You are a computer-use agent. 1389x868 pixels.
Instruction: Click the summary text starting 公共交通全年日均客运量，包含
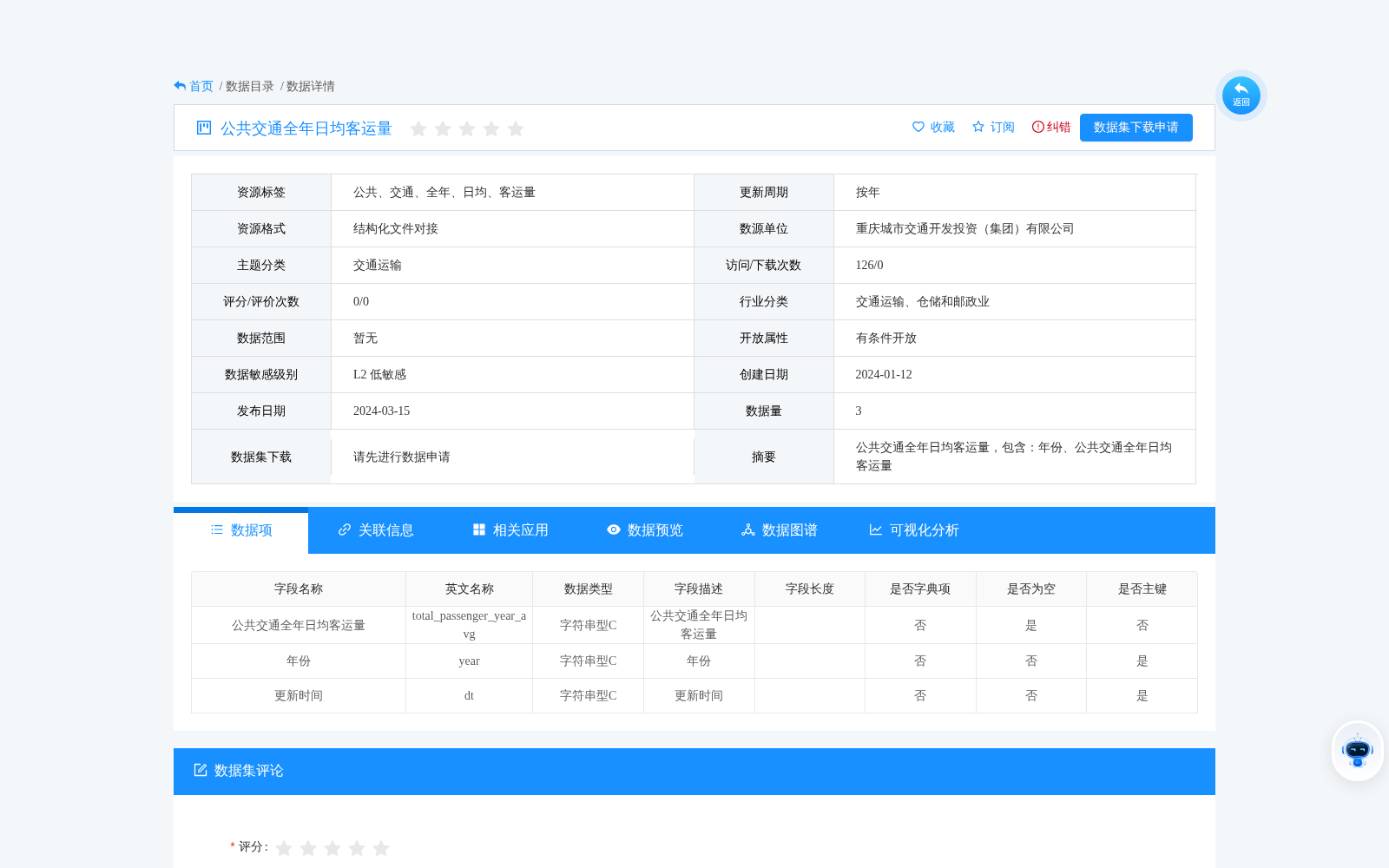1014,457
